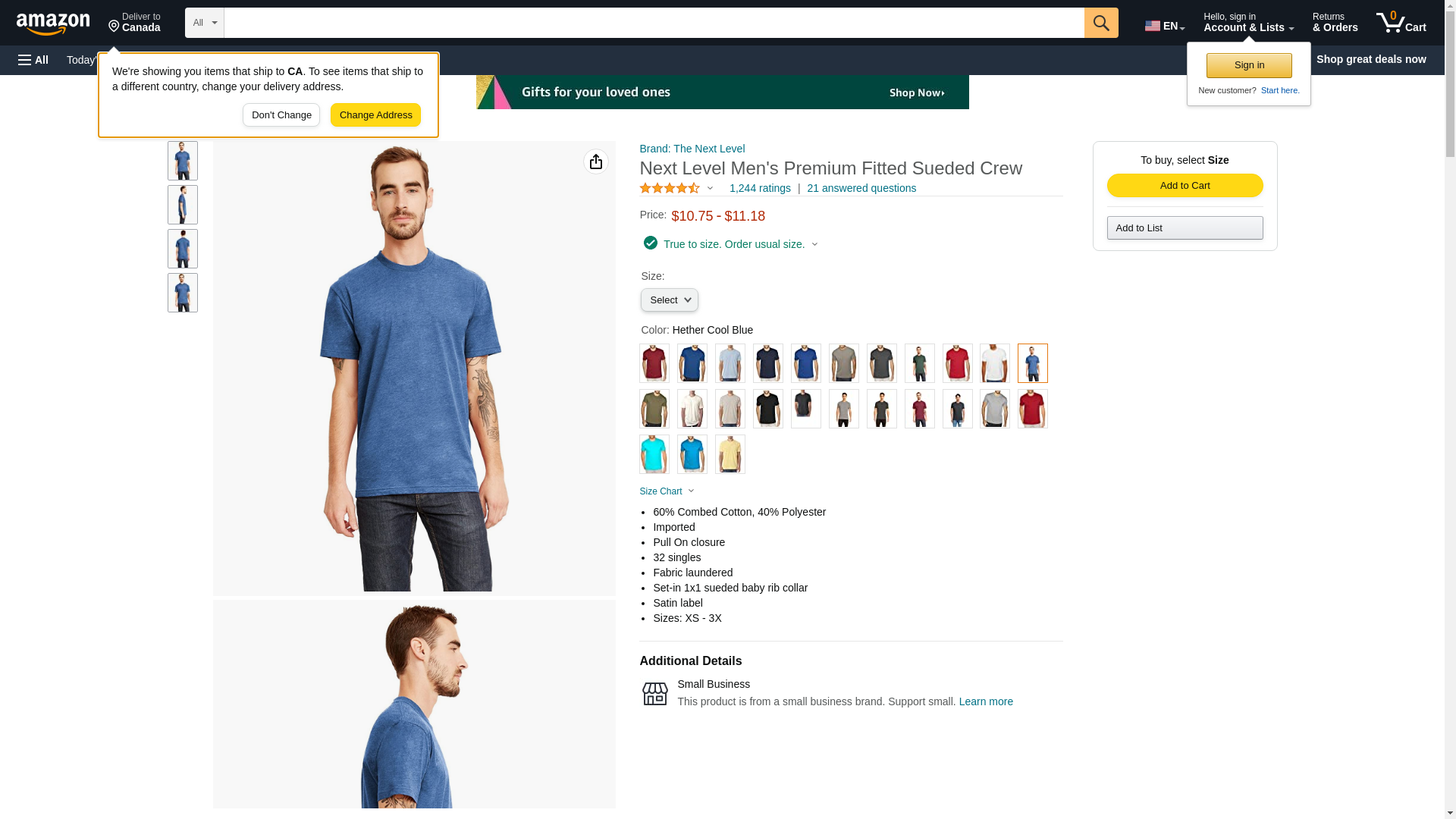Open the 1,244 ratings link
Image resolution: width=1456 pixels, height=819 pixels.
[x=760, y=188]
